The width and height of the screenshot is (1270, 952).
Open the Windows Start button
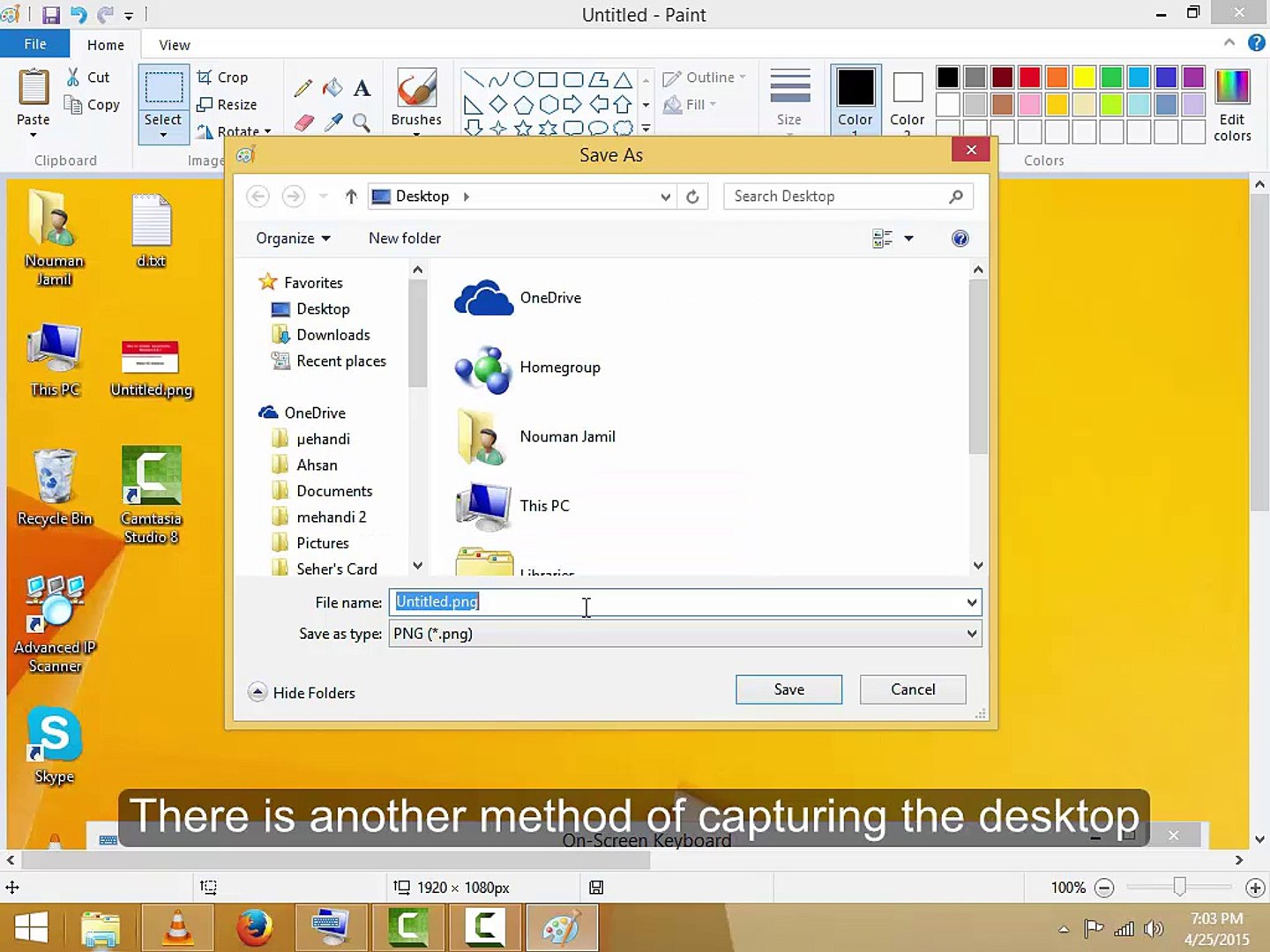pyautogui.click(x=32, y=927)
